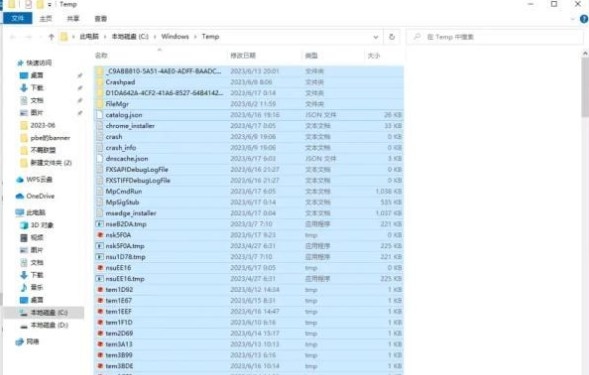This screenshot has width=589, height=375.
Task: Select the chrome_installer file icon
Action: coord(100,126)
